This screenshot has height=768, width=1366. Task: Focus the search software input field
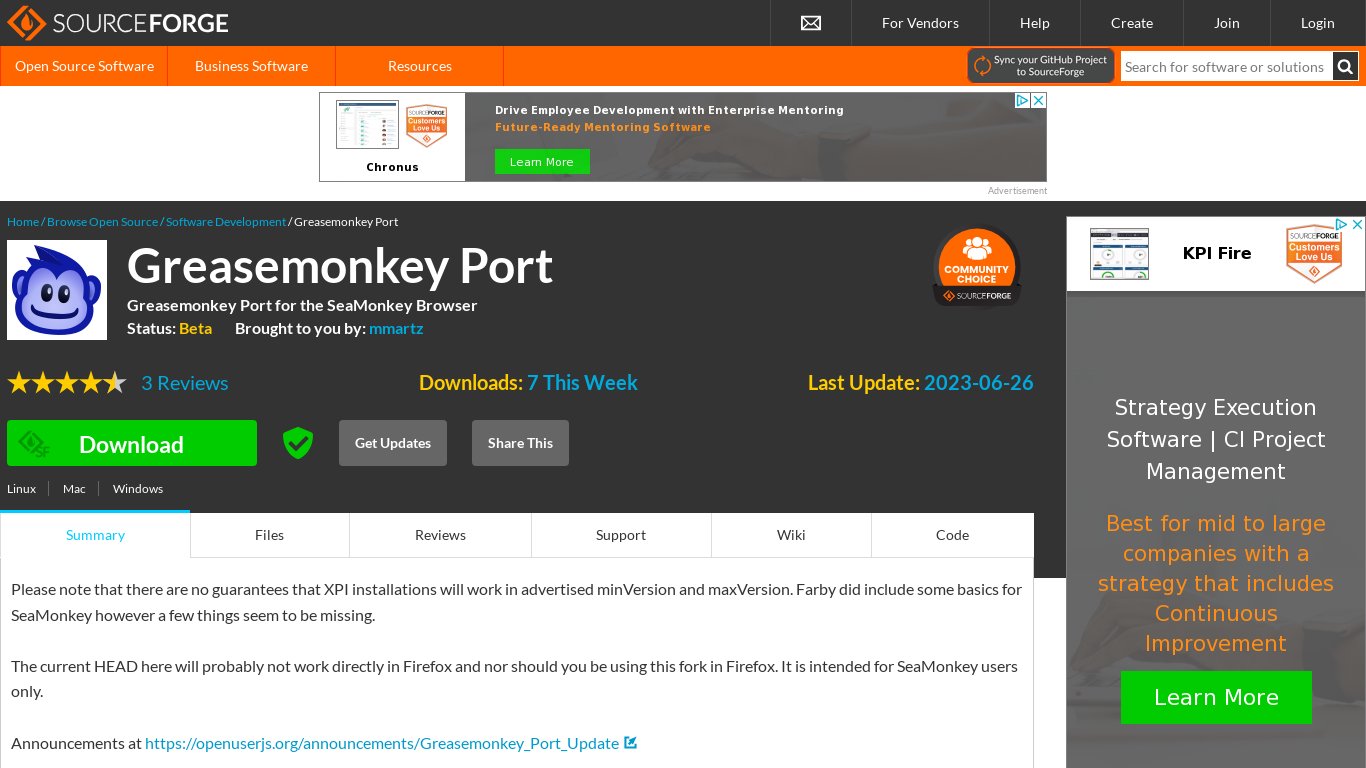1226,67
